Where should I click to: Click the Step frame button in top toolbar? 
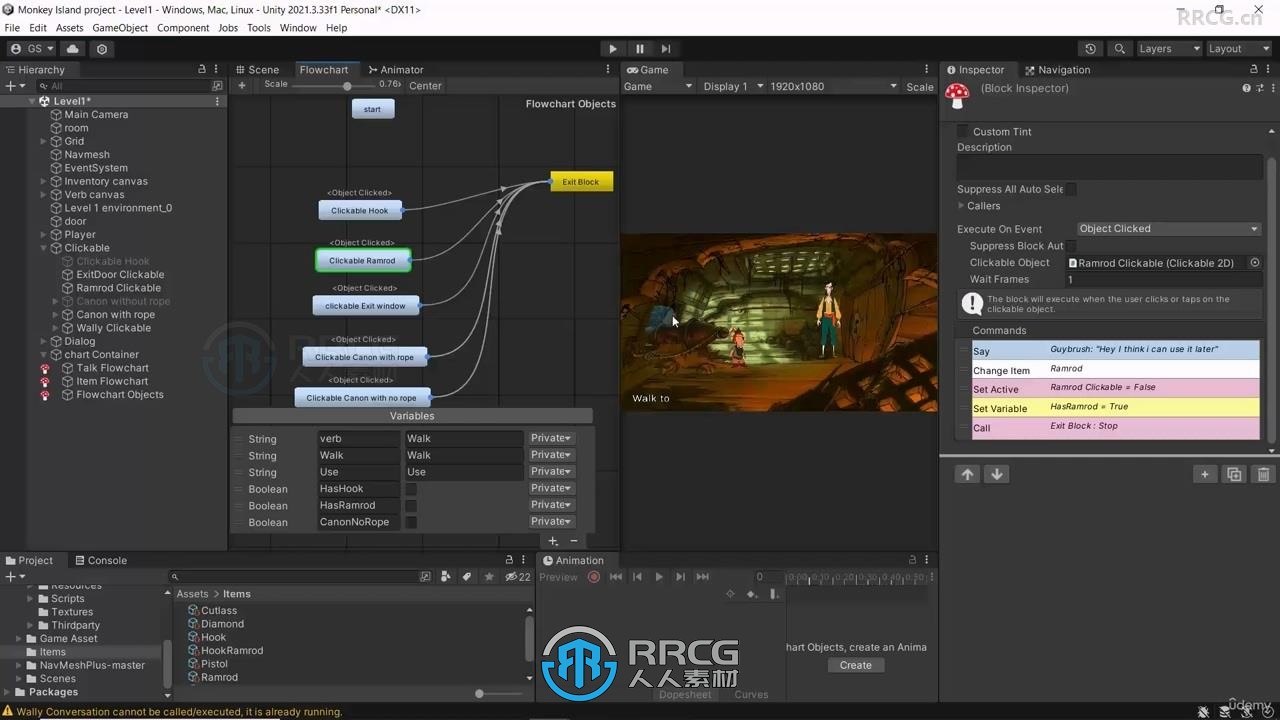(666, 48)
